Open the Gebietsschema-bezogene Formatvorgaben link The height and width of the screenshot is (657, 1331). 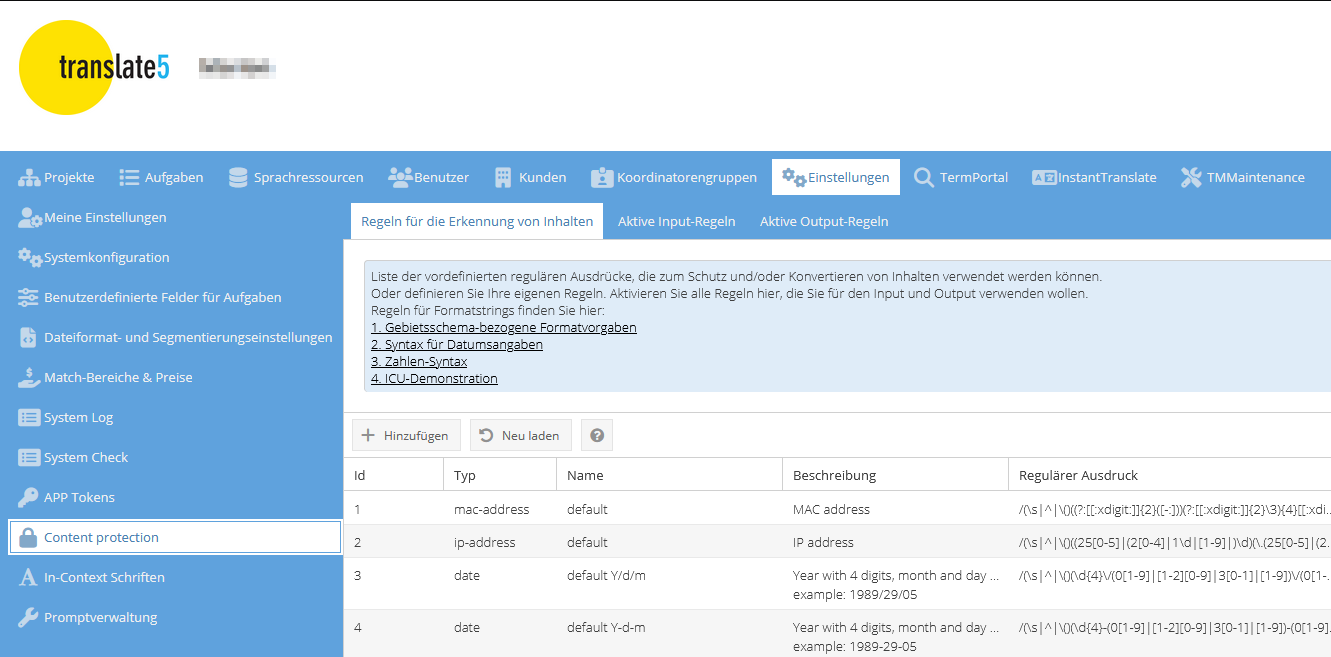(503, 328)
